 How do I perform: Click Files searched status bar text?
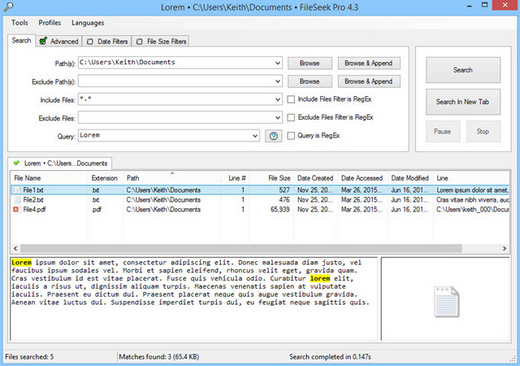click(29, 357)
